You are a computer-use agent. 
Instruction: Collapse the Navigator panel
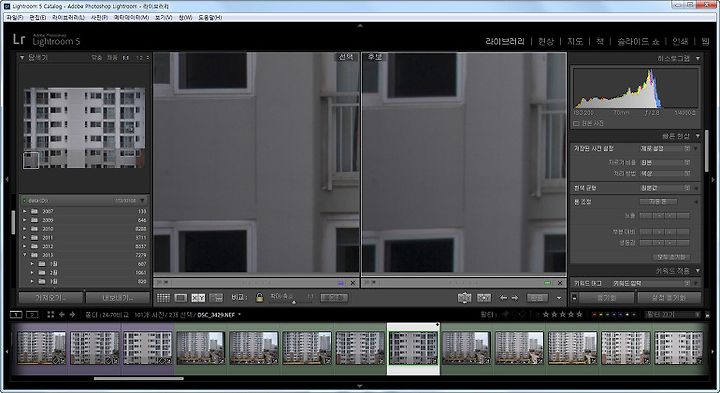point(22,58)
